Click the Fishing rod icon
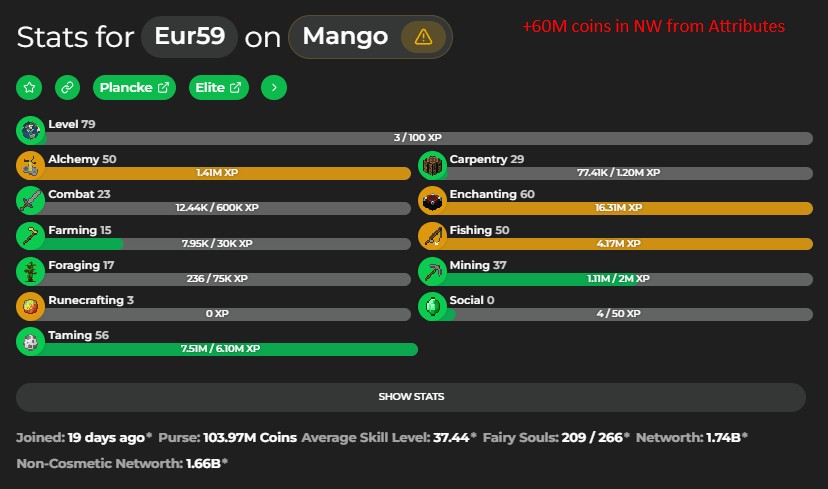 pos(432,236)
